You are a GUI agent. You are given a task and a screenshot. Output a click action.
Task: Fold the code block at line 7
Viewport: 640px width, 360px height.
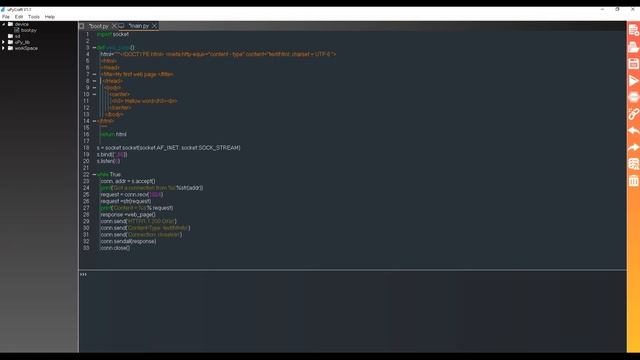[94, 74]
